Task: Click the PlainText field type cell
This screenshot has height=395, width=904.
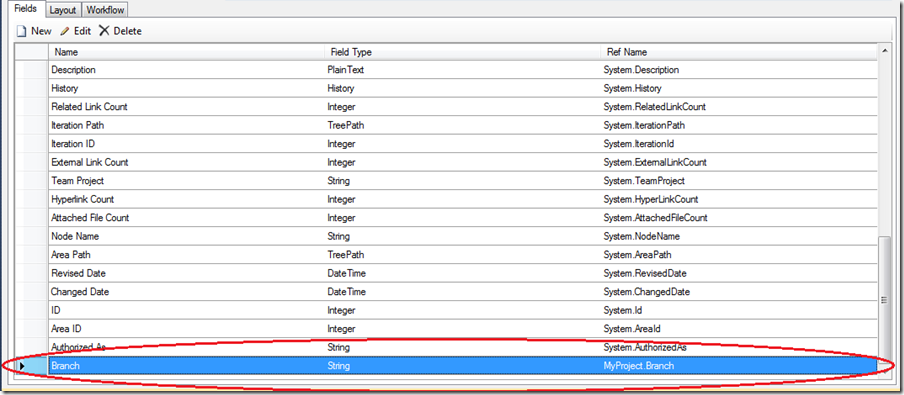Action: [x=462, y=70]
